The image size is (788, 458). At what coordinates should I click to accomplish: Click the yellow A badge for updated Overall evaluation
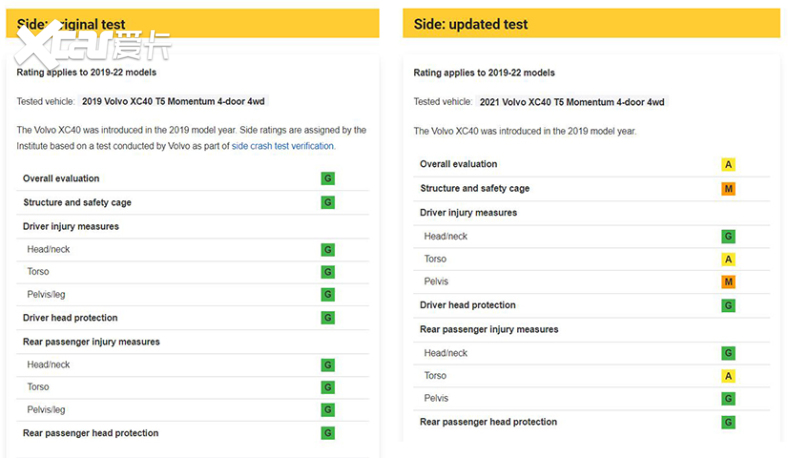[x=728, y=164]
